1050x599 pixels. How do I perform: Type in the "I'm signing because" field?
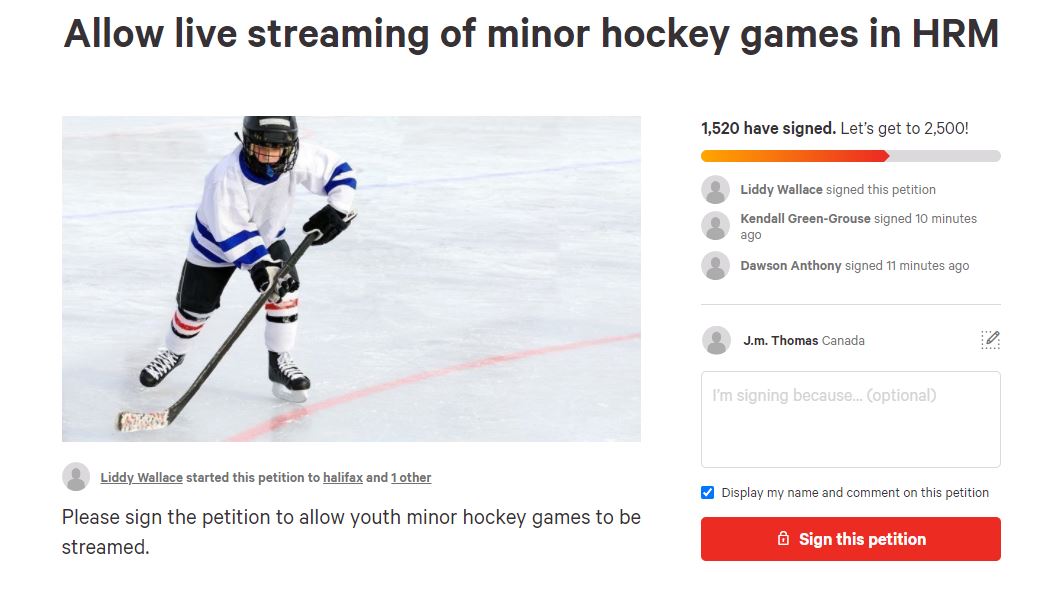(x=850, y=419)
